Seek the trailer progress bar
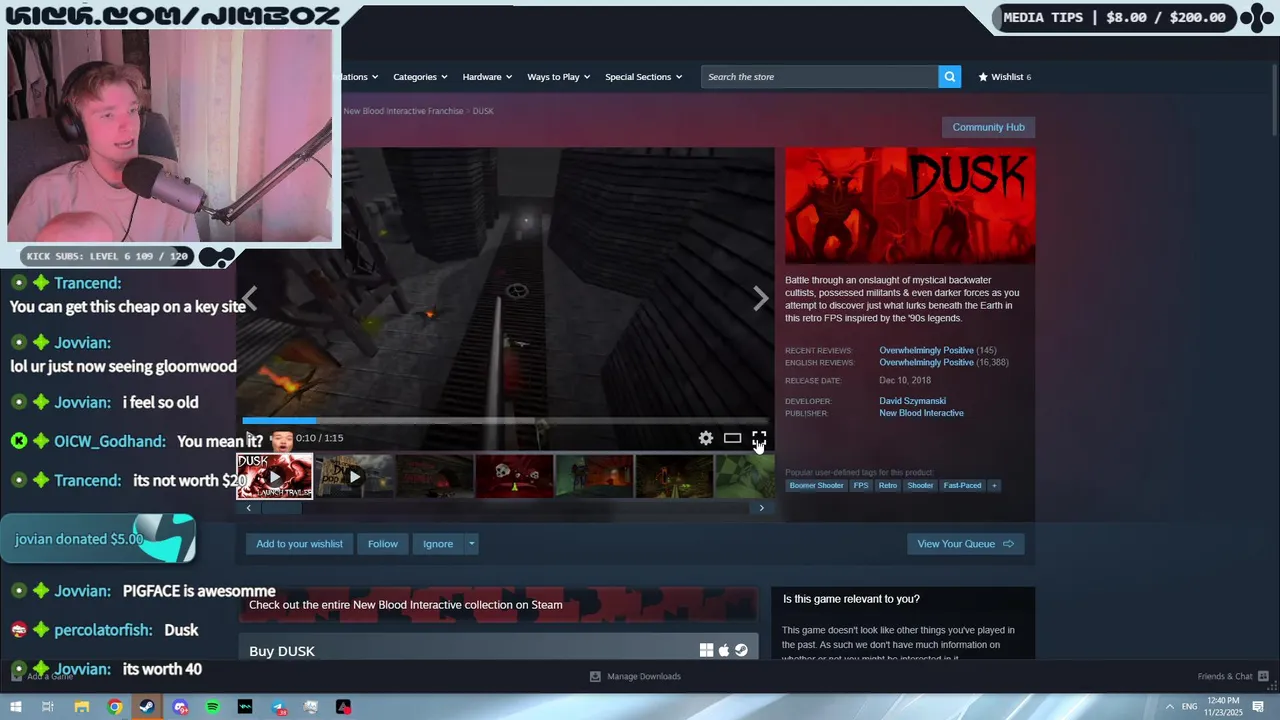1280x720 pixels. [505, 421]
